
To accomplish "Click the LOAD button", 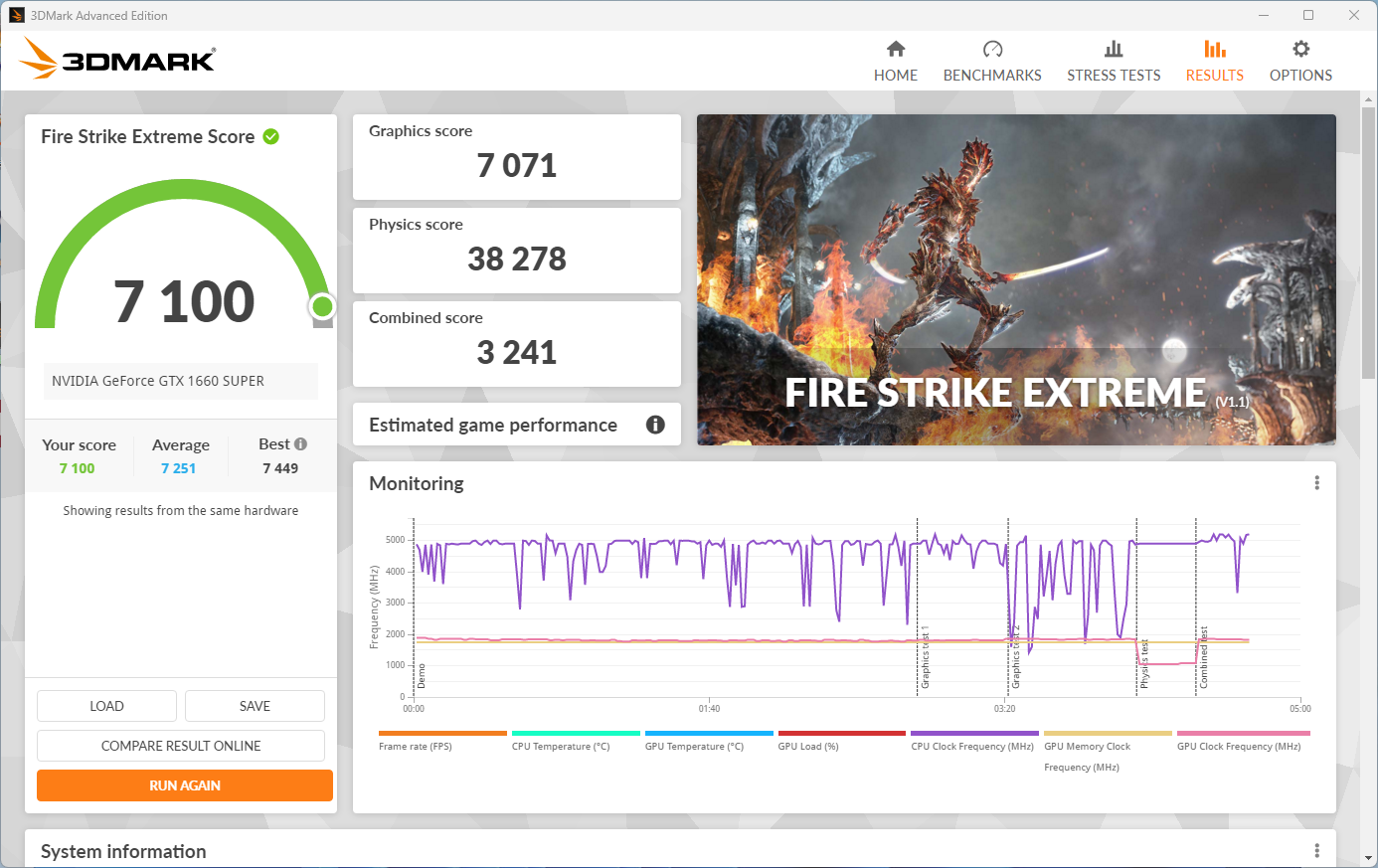I will pos(106,706).
